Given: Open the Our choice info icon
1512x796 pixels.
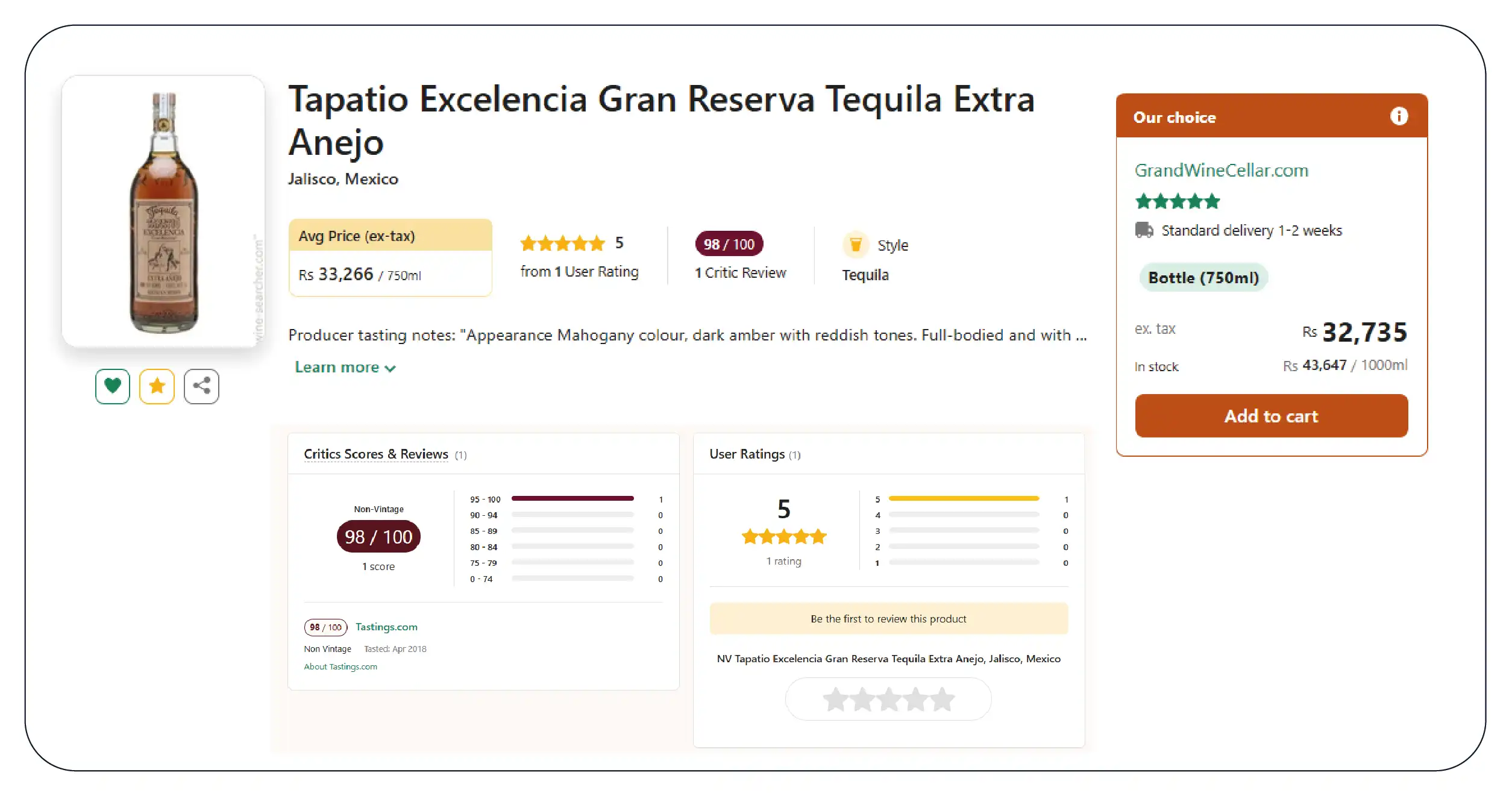Looking at the screenshot, I should point(1399,116).
